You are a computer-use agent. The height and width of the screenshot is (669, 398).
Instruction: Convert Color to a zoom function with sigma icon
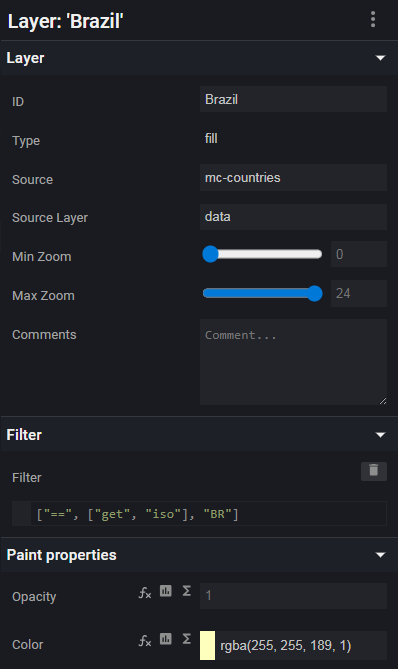[186, 639]
